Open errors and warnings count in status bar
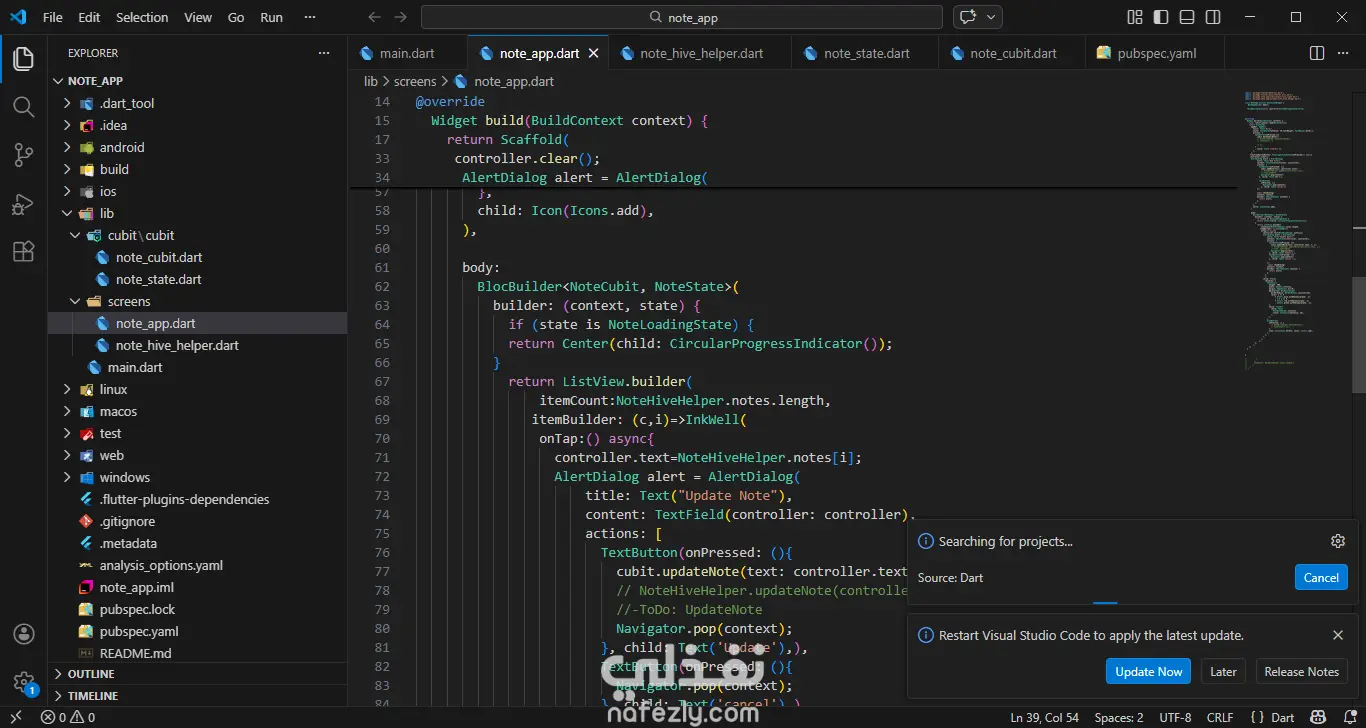The image size is (1366, 728). click(x=68, y=717)
